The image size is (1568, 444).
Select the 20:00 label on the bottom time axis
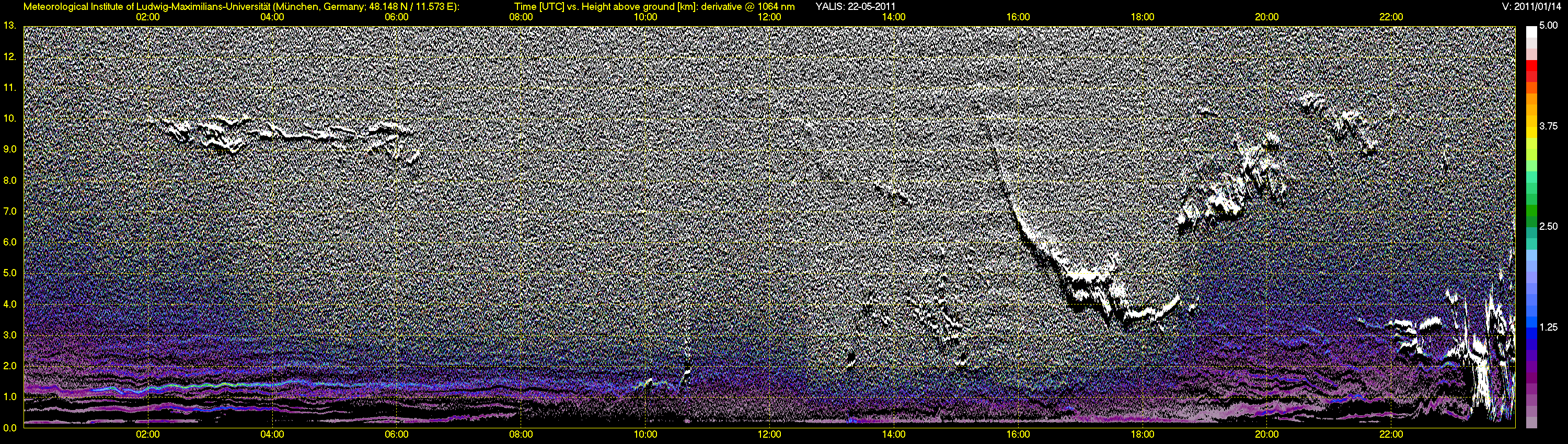(1267, 434)
